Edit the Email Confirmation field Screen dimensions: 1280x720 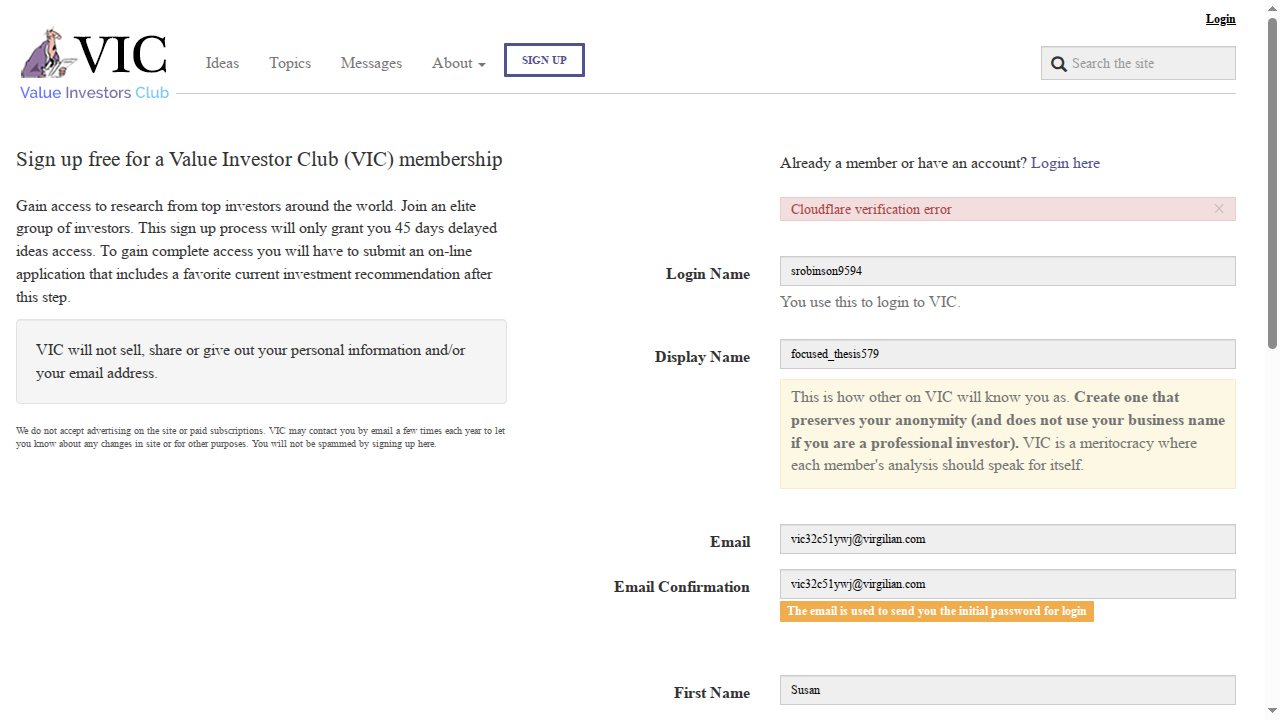point(1007,584)
